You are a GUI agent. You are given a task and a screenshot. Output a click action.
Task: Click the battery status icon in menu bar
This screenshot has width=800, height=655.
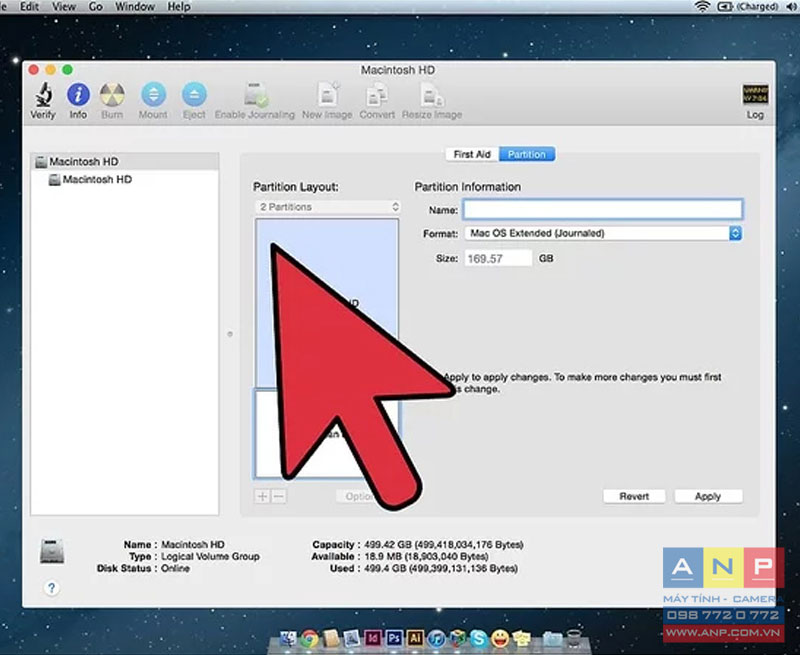pos(724,7)
